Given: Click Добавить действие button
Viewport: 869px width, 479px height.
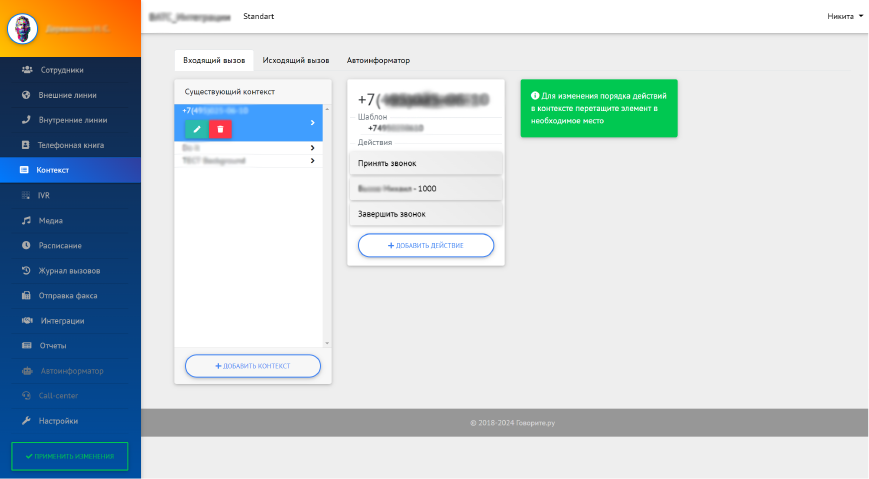Looking at the screenshot, I should 426,245.
